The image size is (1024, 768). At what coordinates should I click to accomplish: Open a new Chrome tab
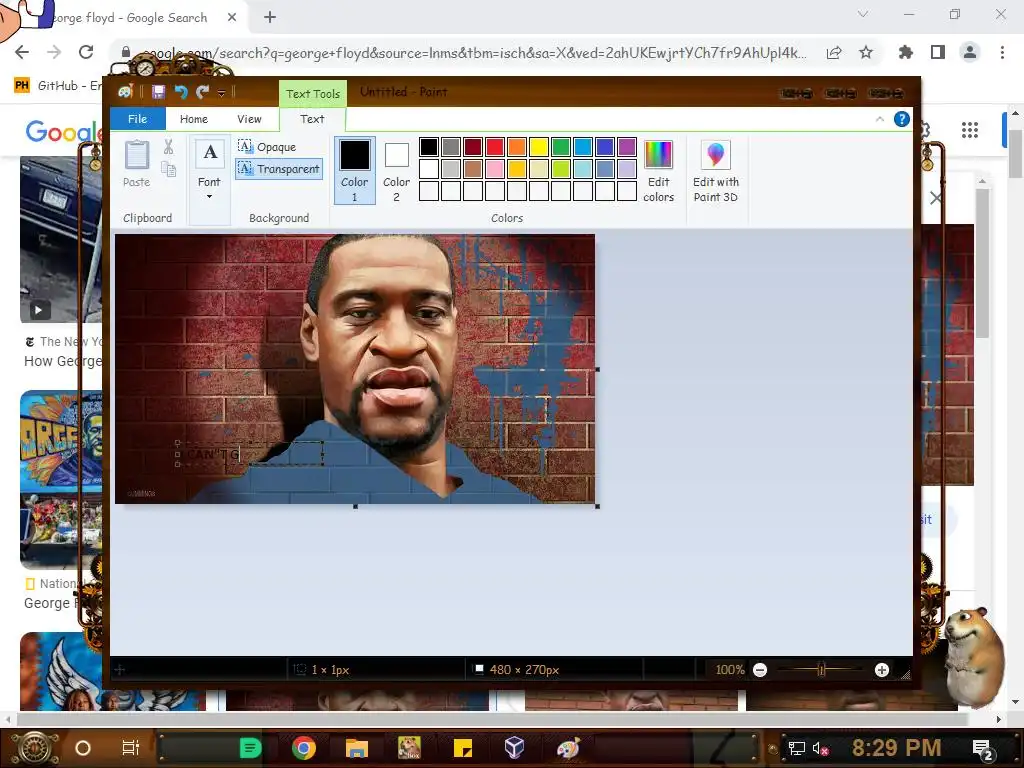pyautogui.click(x=270, y=18)
